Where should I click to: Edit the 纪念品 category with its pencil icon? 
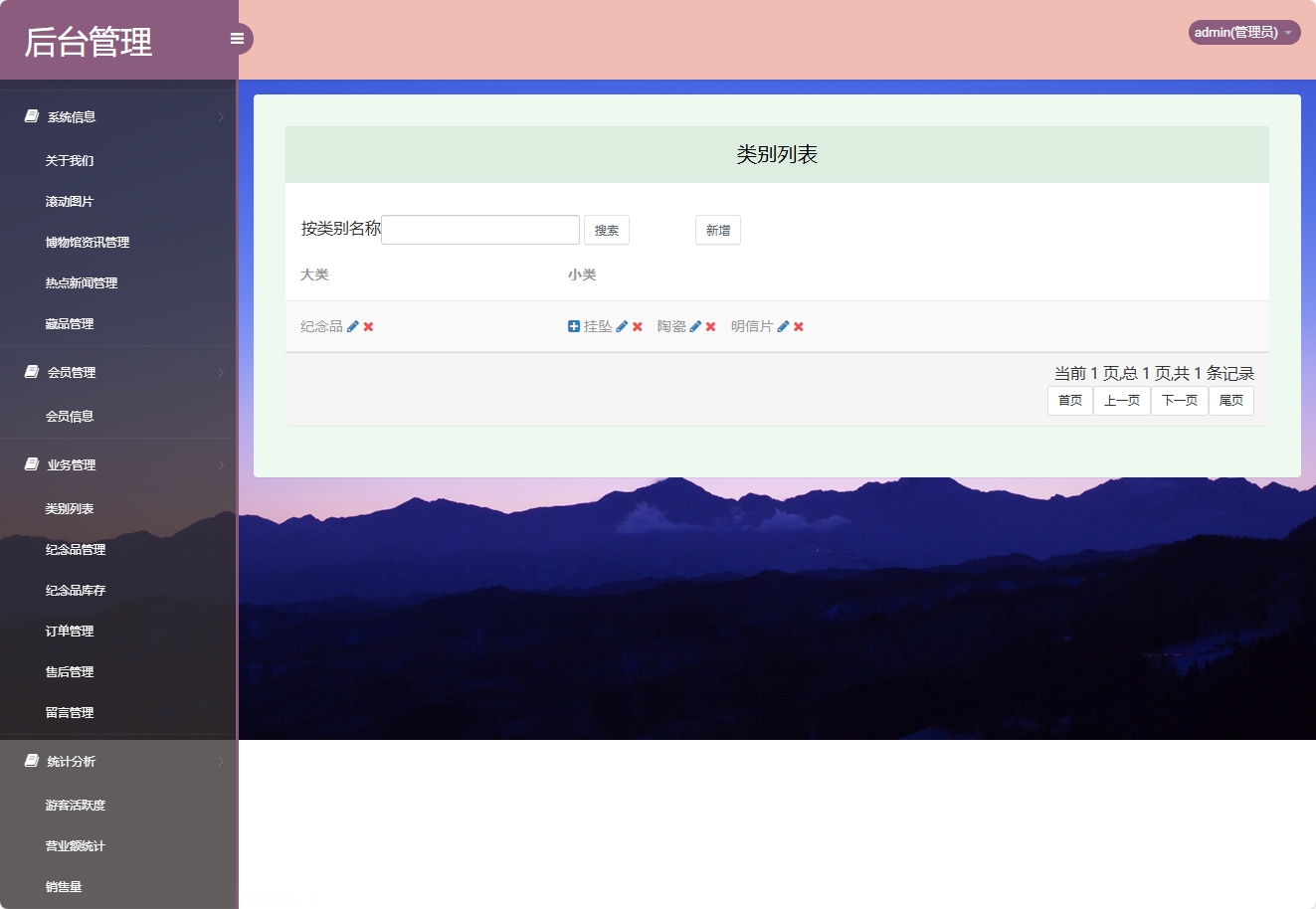click(353, 326)
